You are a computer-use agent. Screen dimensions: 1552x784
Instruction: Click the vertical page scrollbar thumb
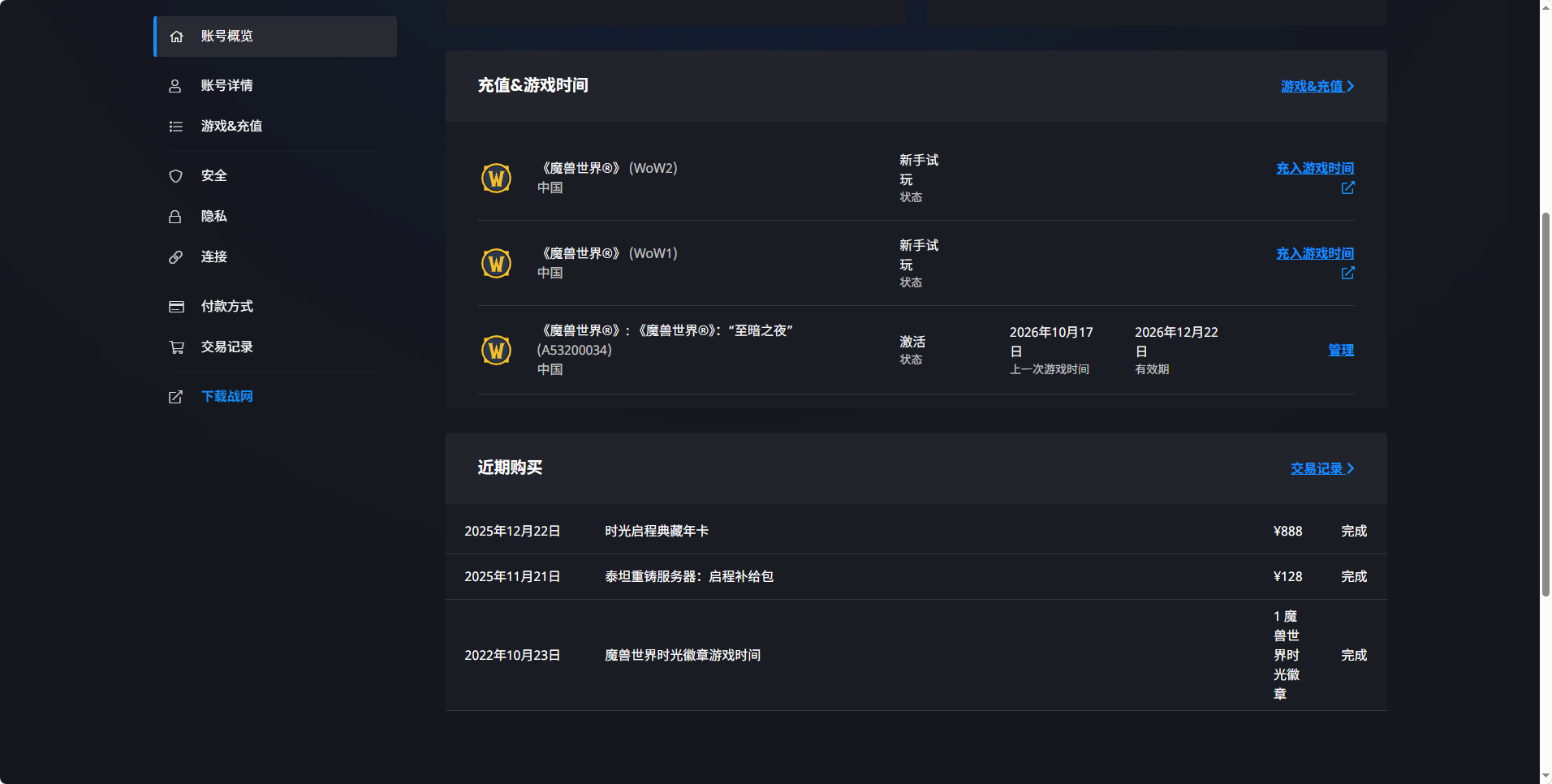1546,404
